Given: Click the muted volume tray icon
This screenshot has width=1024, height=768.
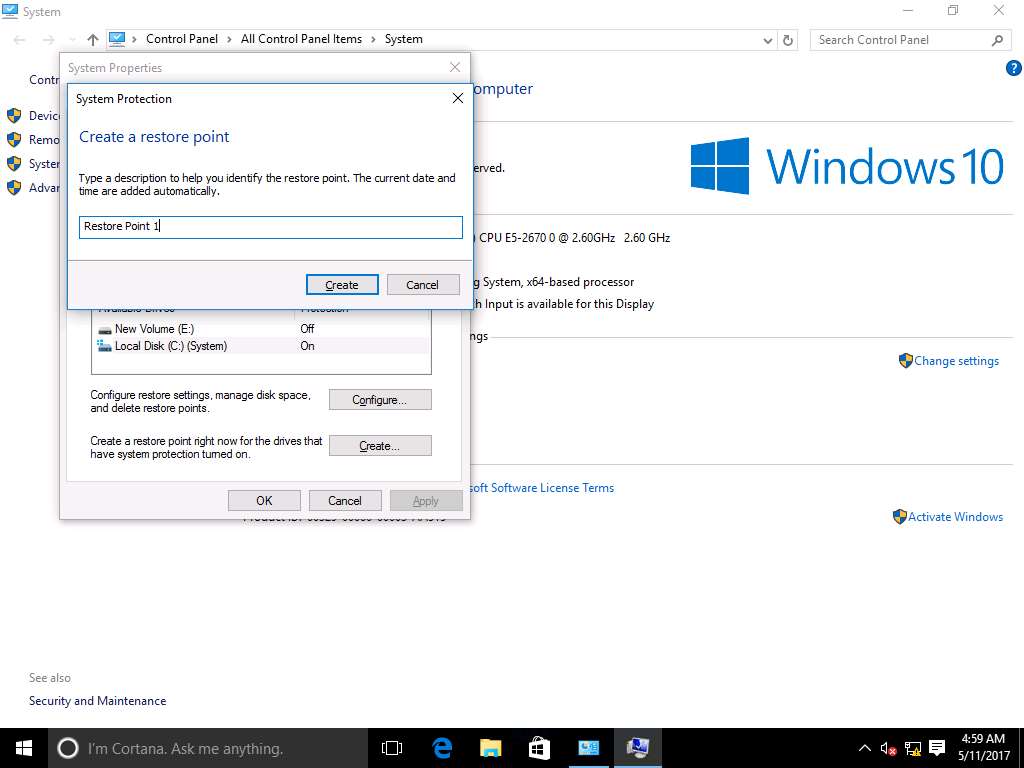Looking at the screenshot, I should point(888,748).
